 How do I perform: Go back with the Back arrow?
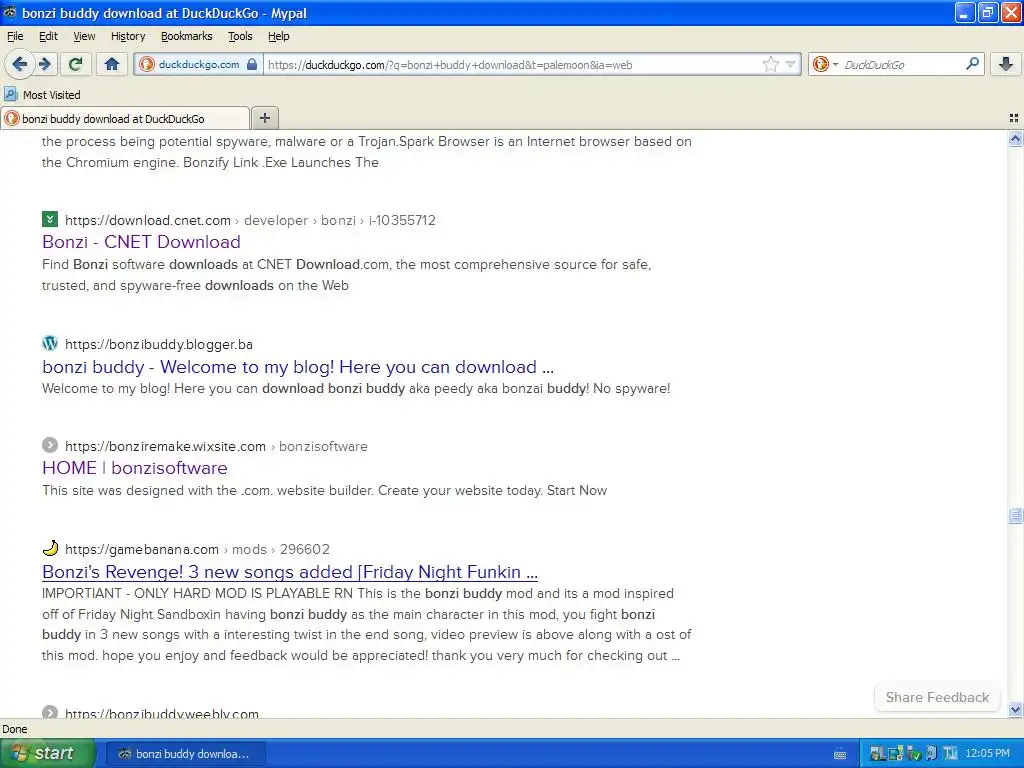click(x=20, y=64)
